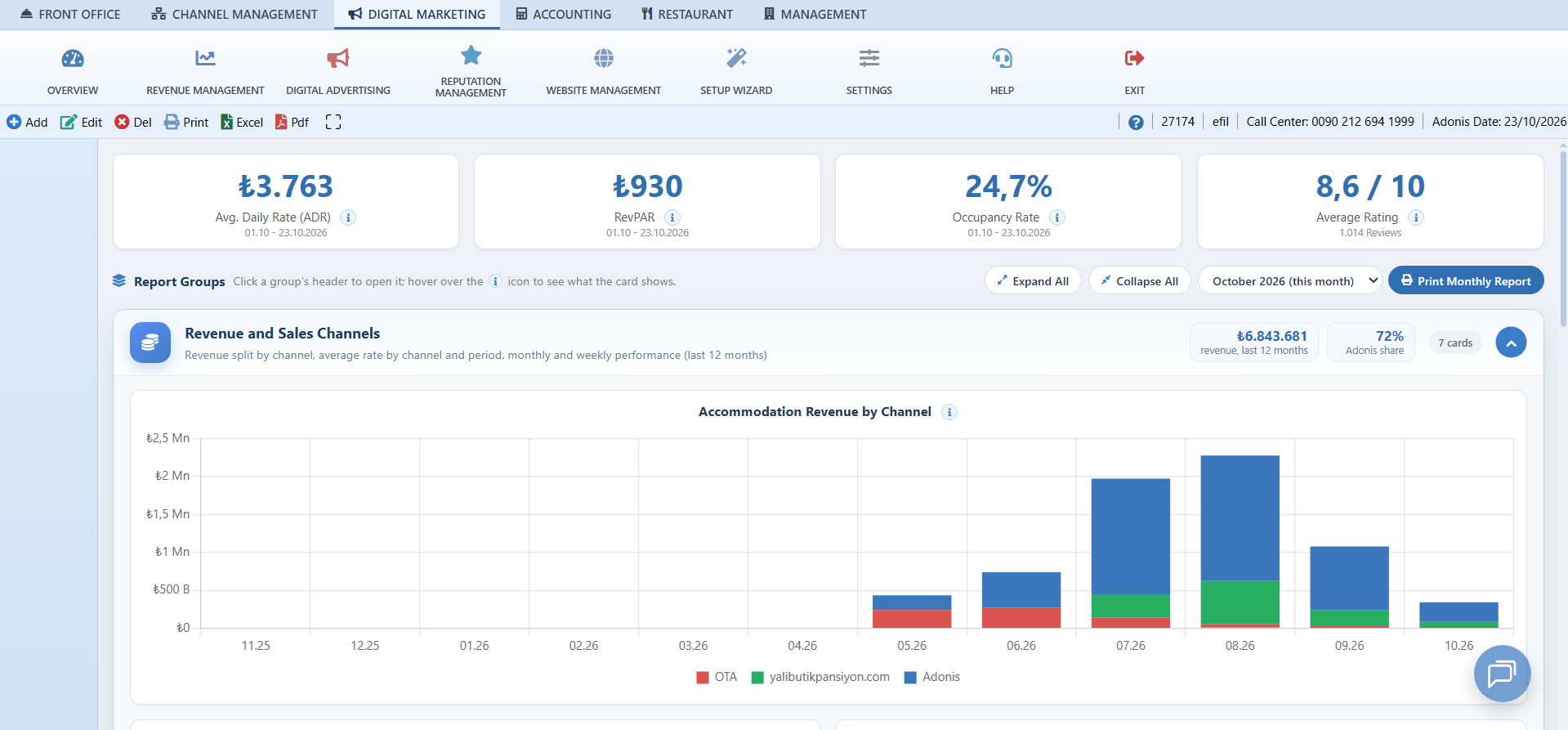Click the Print Monthly Report button
The width and height of the screenshot is (1568, 730).
pyautogui.click(x=1466, y=281)
